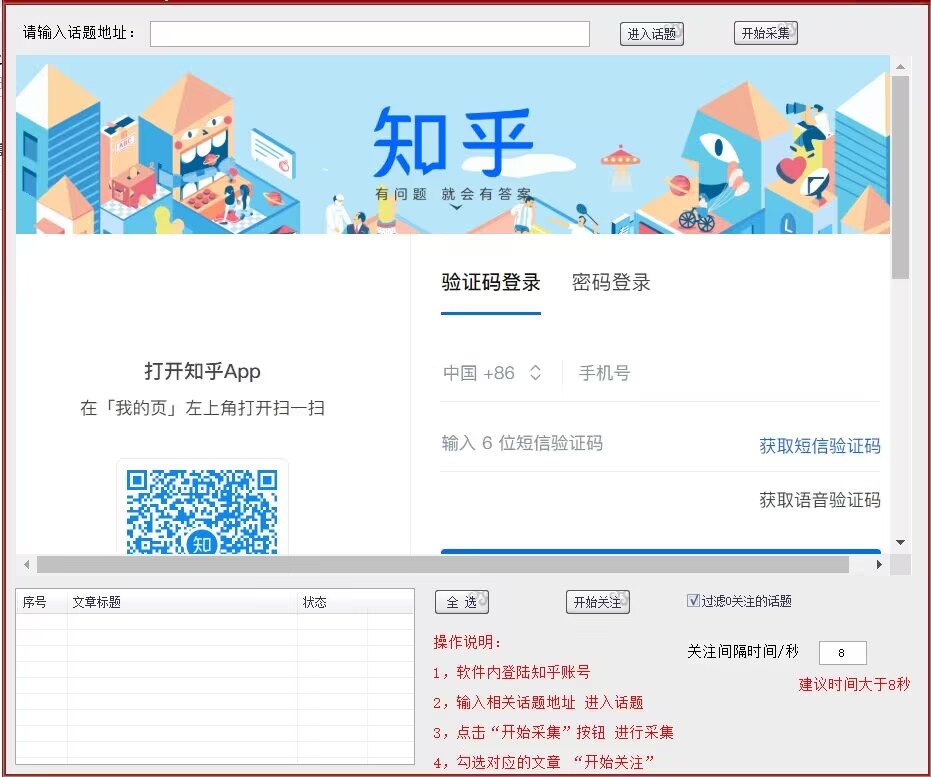Image resolution: width=931 pixels, height=777 pixels.
Task: Click 获取短信验证码 link
Action: coord(819,445)
